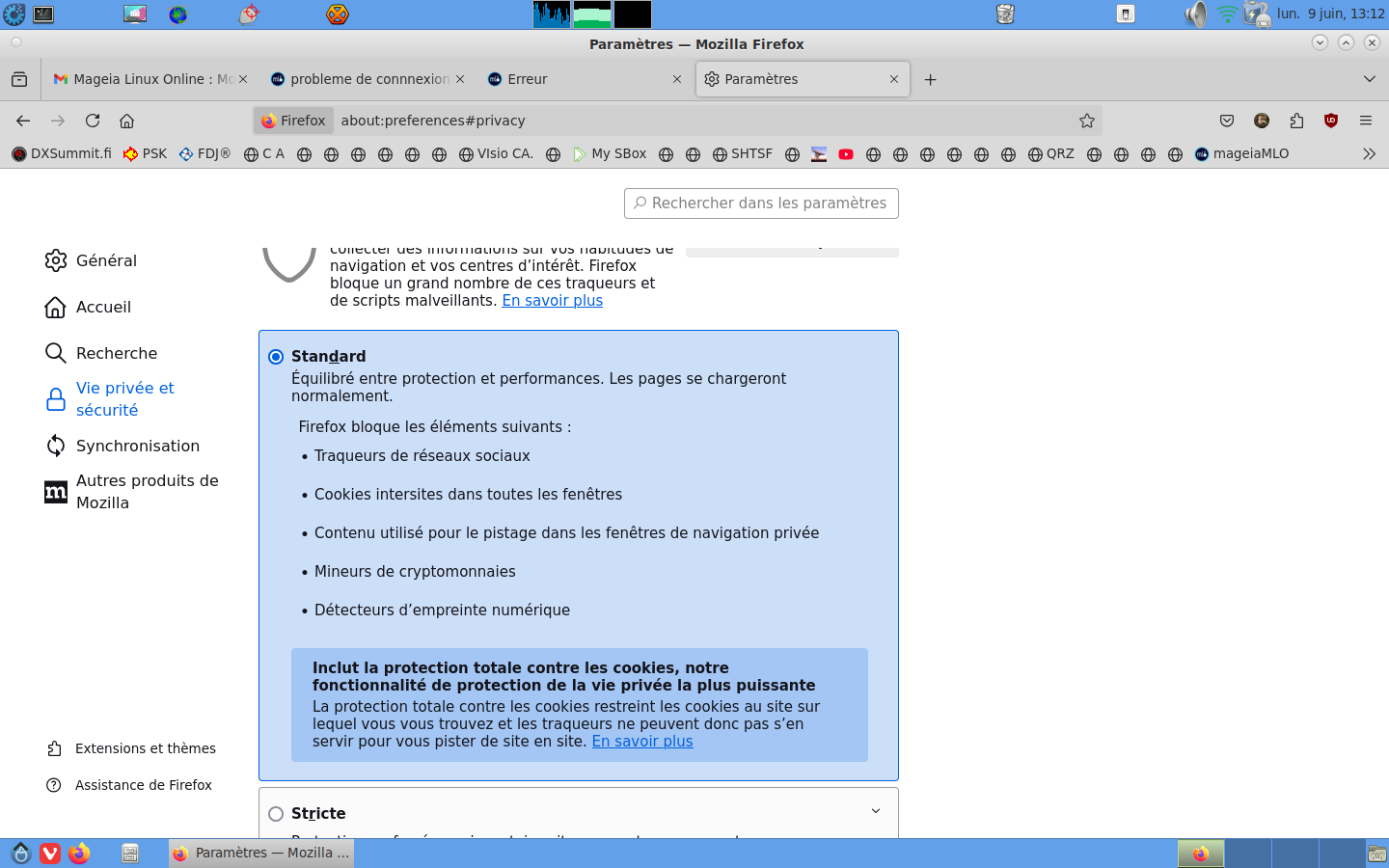
Task: Open the Recherche settings category
Action: click(x=101, y=353)
